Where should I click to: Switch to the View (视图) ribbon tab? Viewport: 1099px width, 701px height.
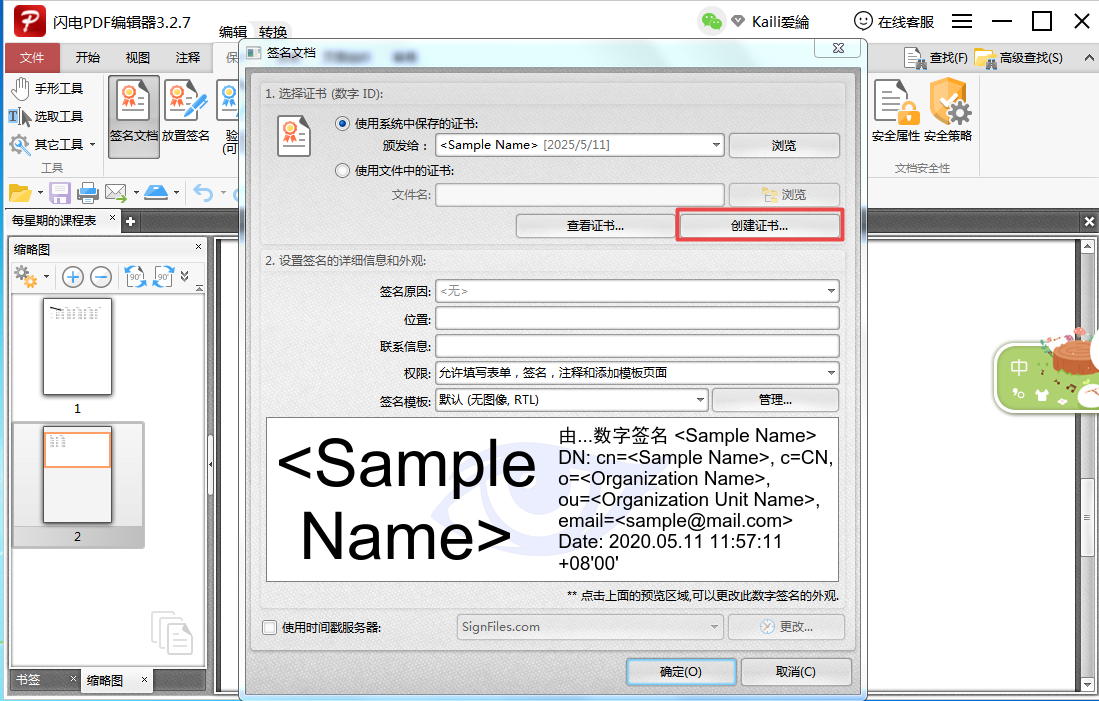click(x=138, y=58)
